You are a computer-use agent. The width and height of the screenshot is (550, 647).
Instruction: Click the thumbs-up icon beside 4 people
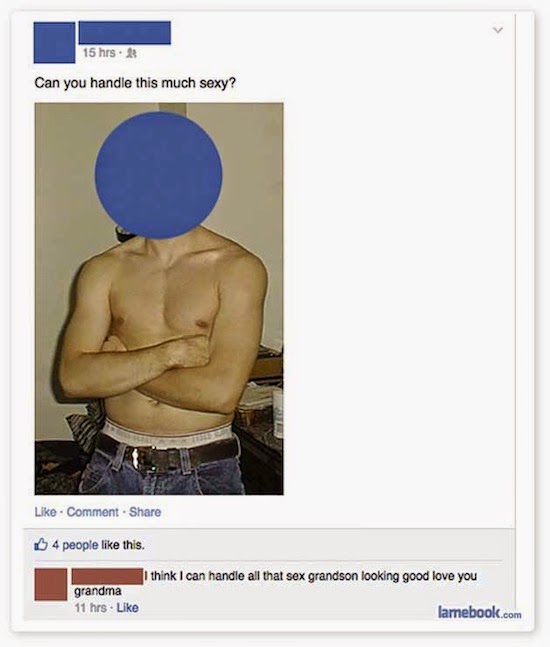pyautogui.click(x=40, y=545)
